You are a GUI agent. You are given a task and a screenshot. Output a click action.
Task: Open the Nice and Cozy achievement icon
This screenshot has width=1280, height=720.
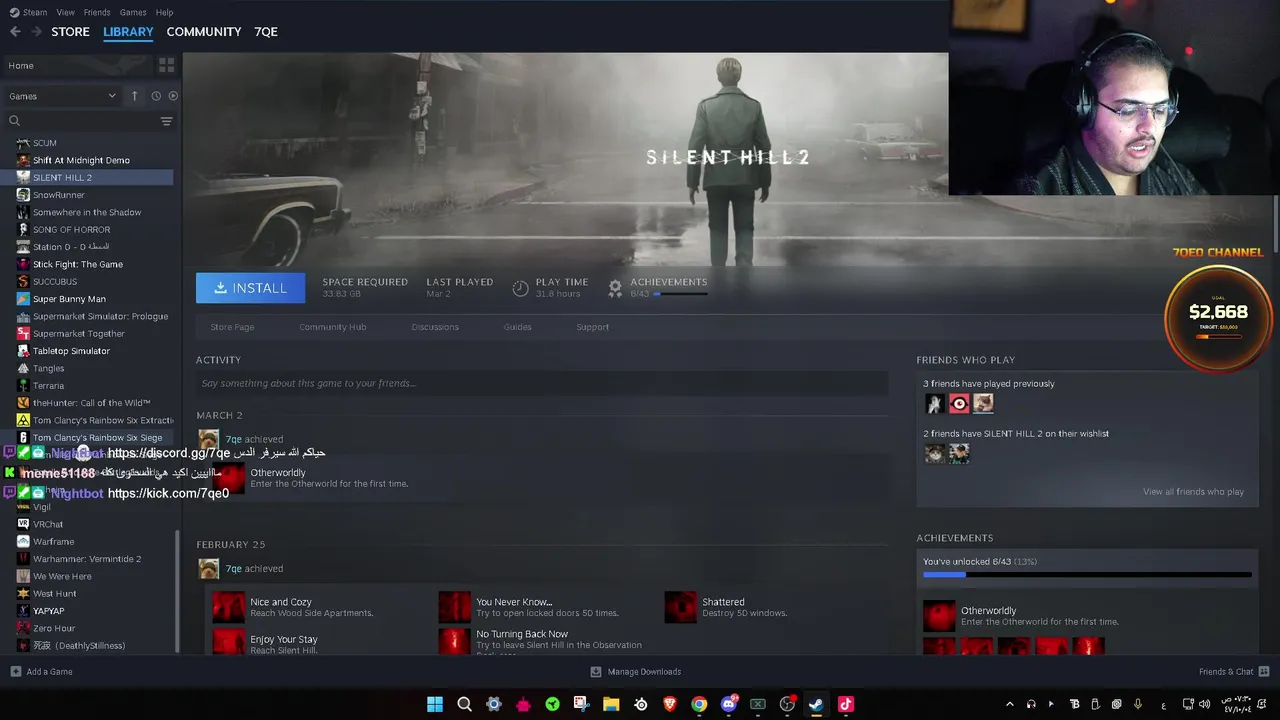click(229, 607)
